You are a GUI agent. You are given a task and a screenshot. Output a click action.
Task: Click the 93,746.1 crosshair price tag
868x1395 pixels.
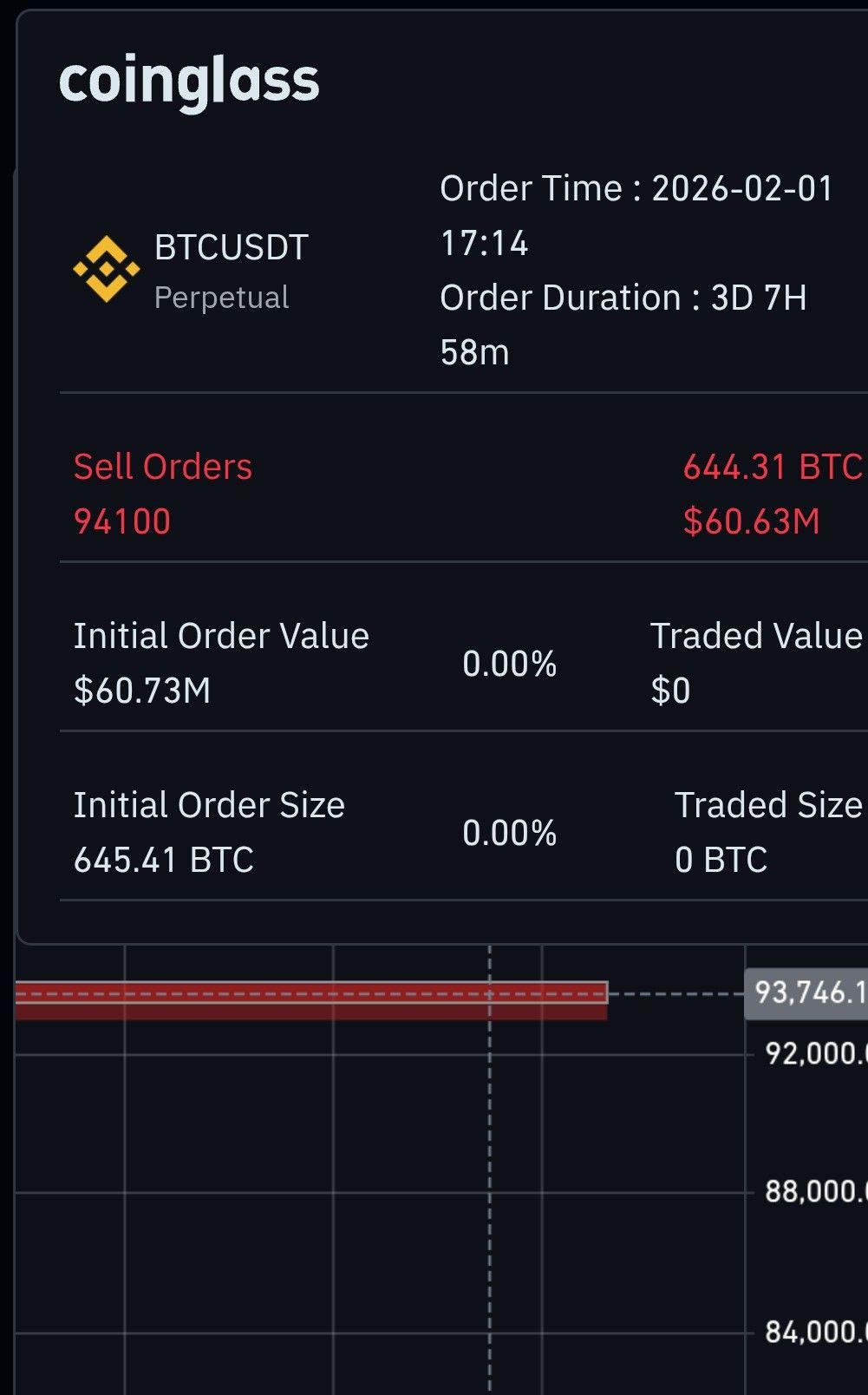(806, 992)
